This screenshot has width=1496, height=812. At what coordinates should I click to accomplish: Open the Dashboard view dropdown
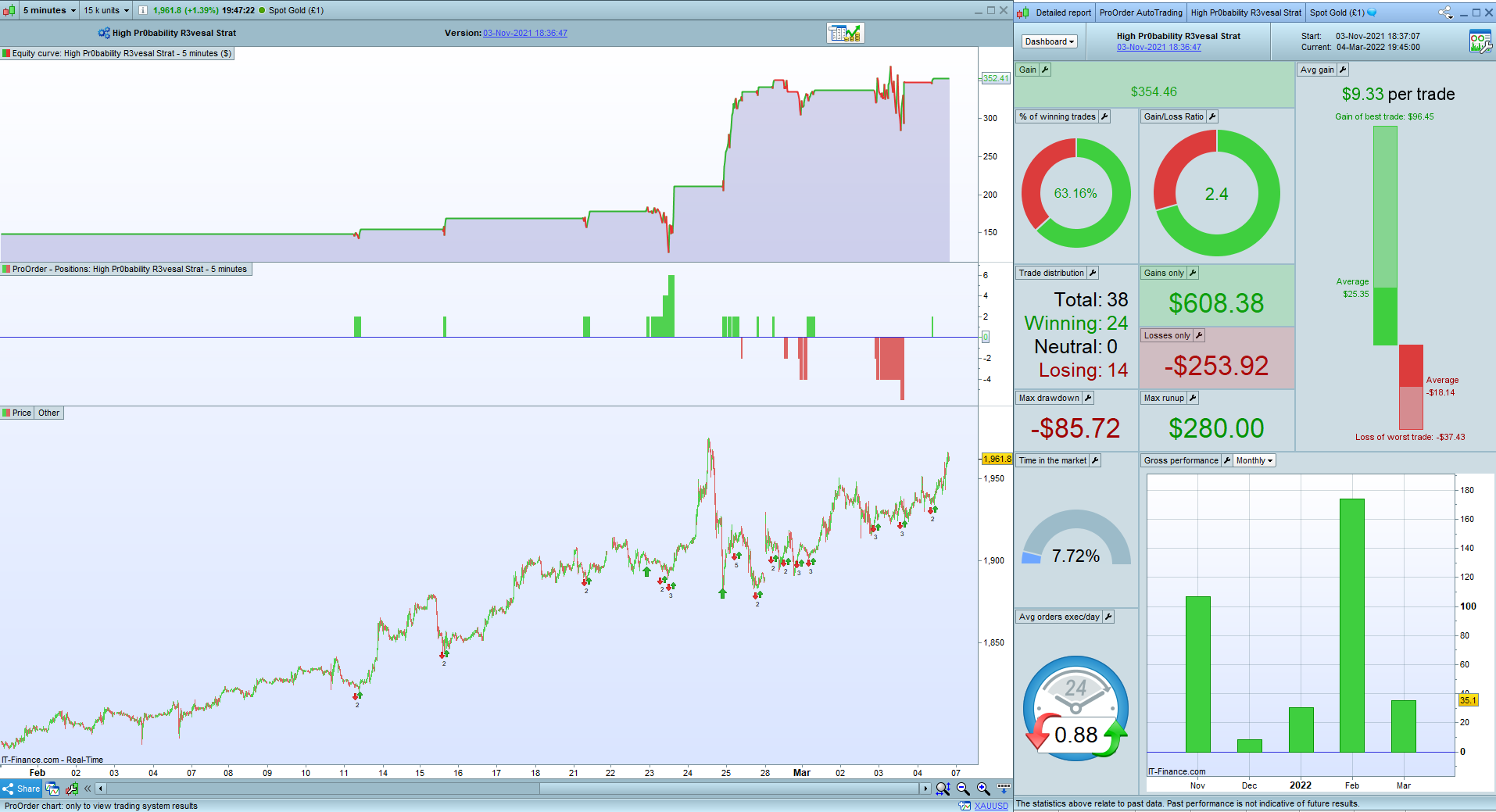1050,41
